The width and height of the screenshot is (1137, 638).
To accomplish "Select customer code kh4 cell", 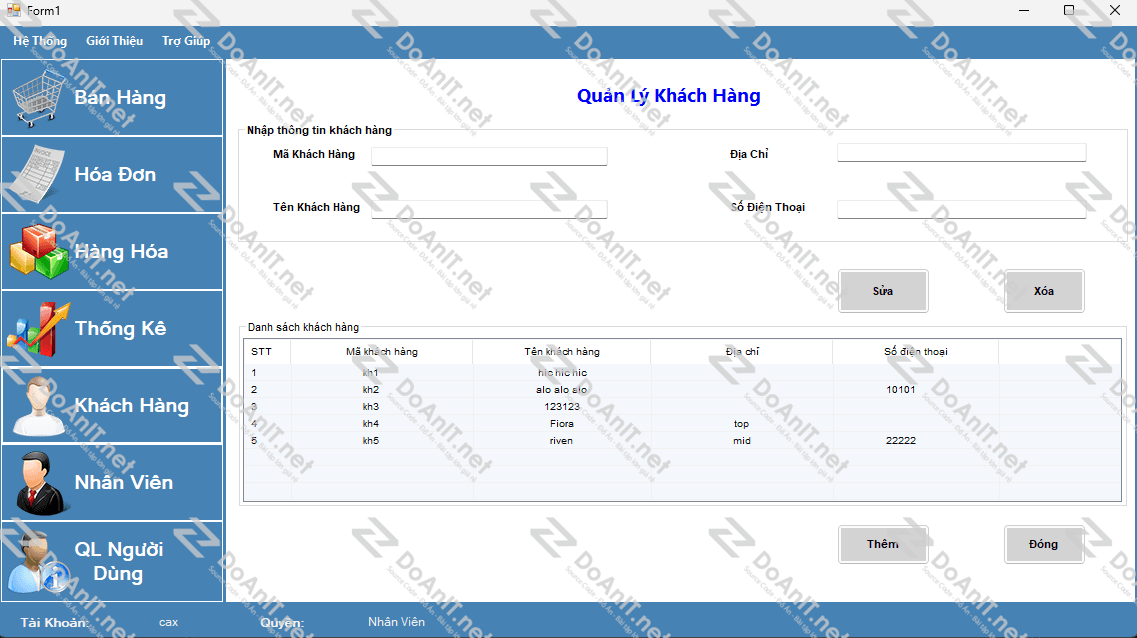I will tap(371, 423).
